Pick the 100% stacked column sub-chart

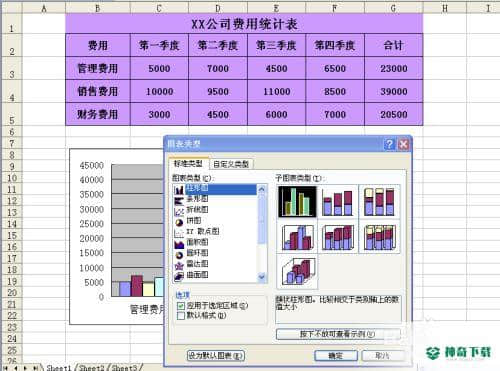coord(379,201)
